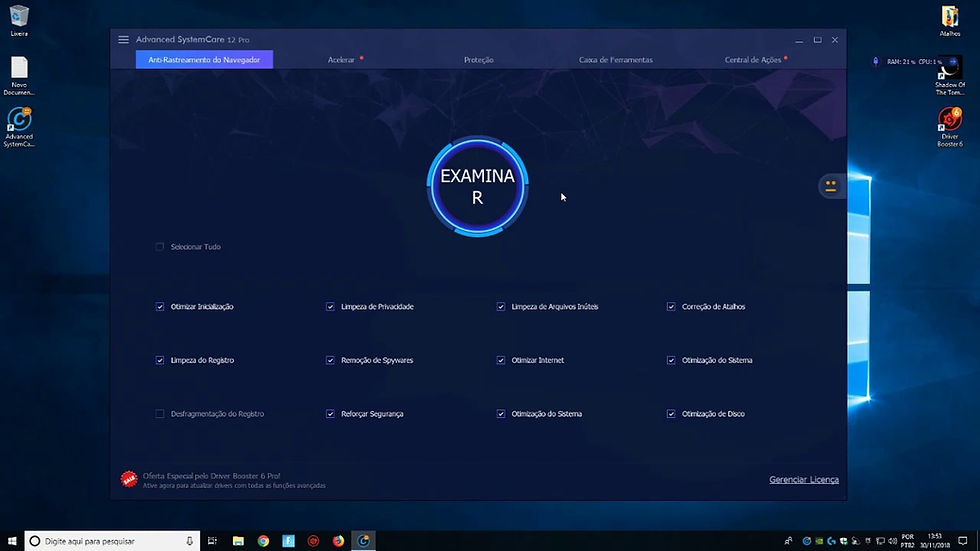Open the notification Action Center icon
Image resolution: width=980 pixels, height=551 pixels.
pyautogui.click(x=963, y=541)
